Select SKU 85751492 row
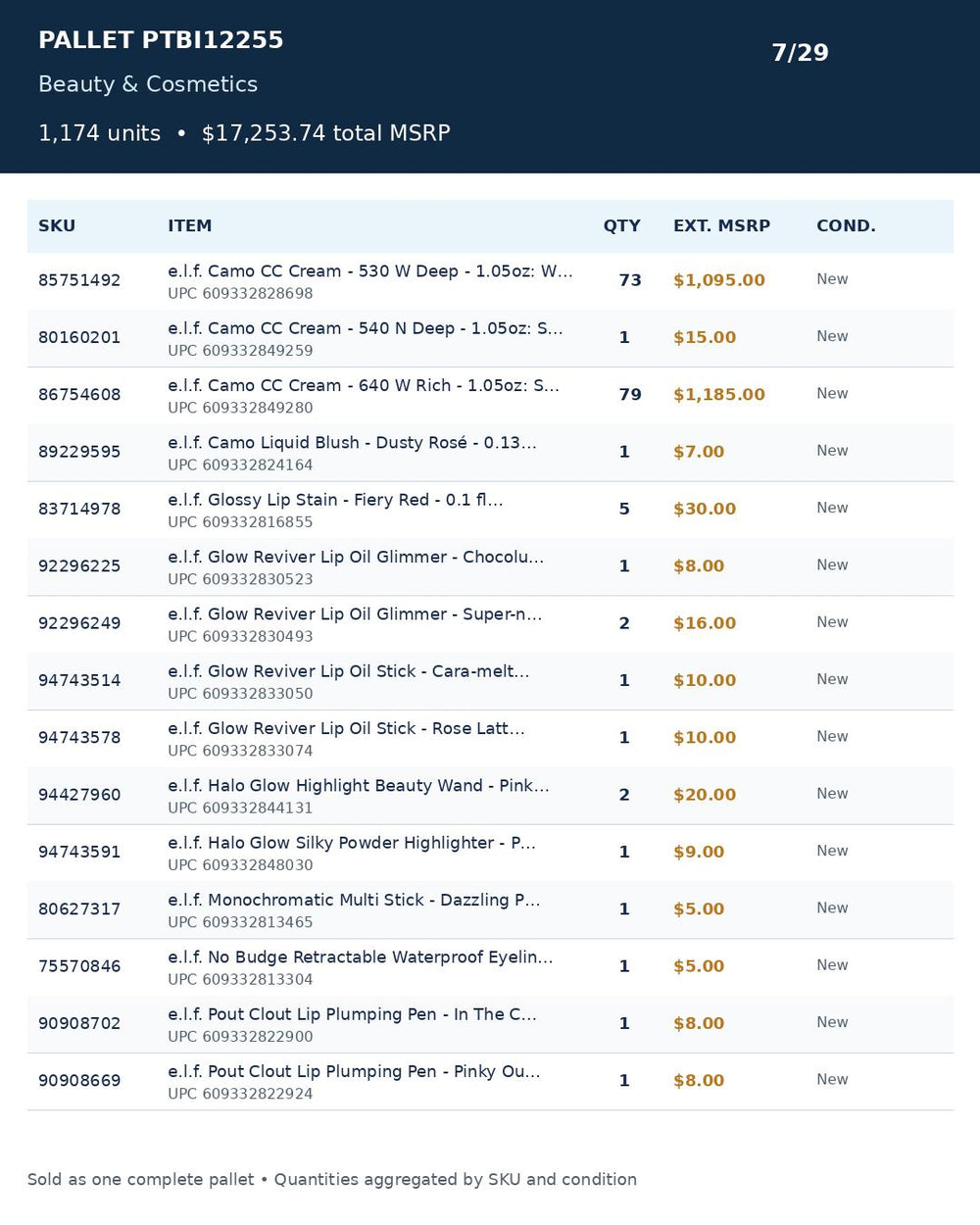Screen dimensions: 980x1225 click(490, 281)
